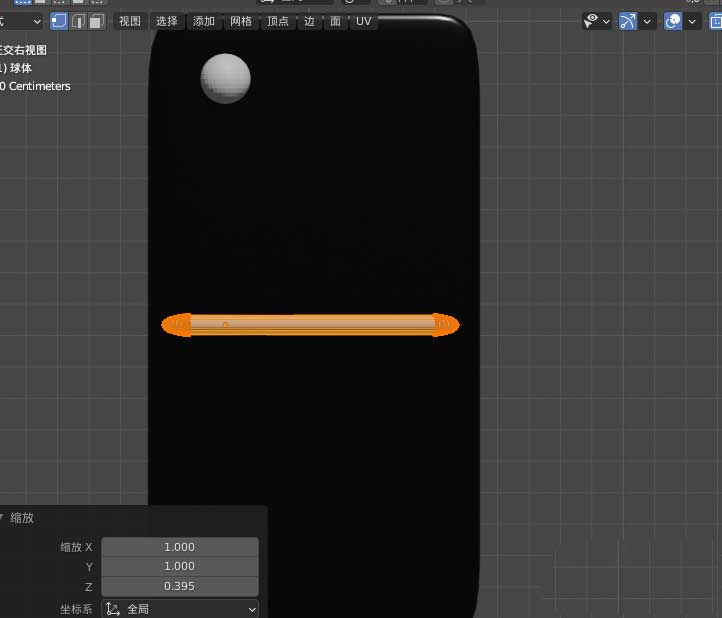Click the 缩放 operator panel header
Screen dimensions: 722x618
tap(134, 518)
